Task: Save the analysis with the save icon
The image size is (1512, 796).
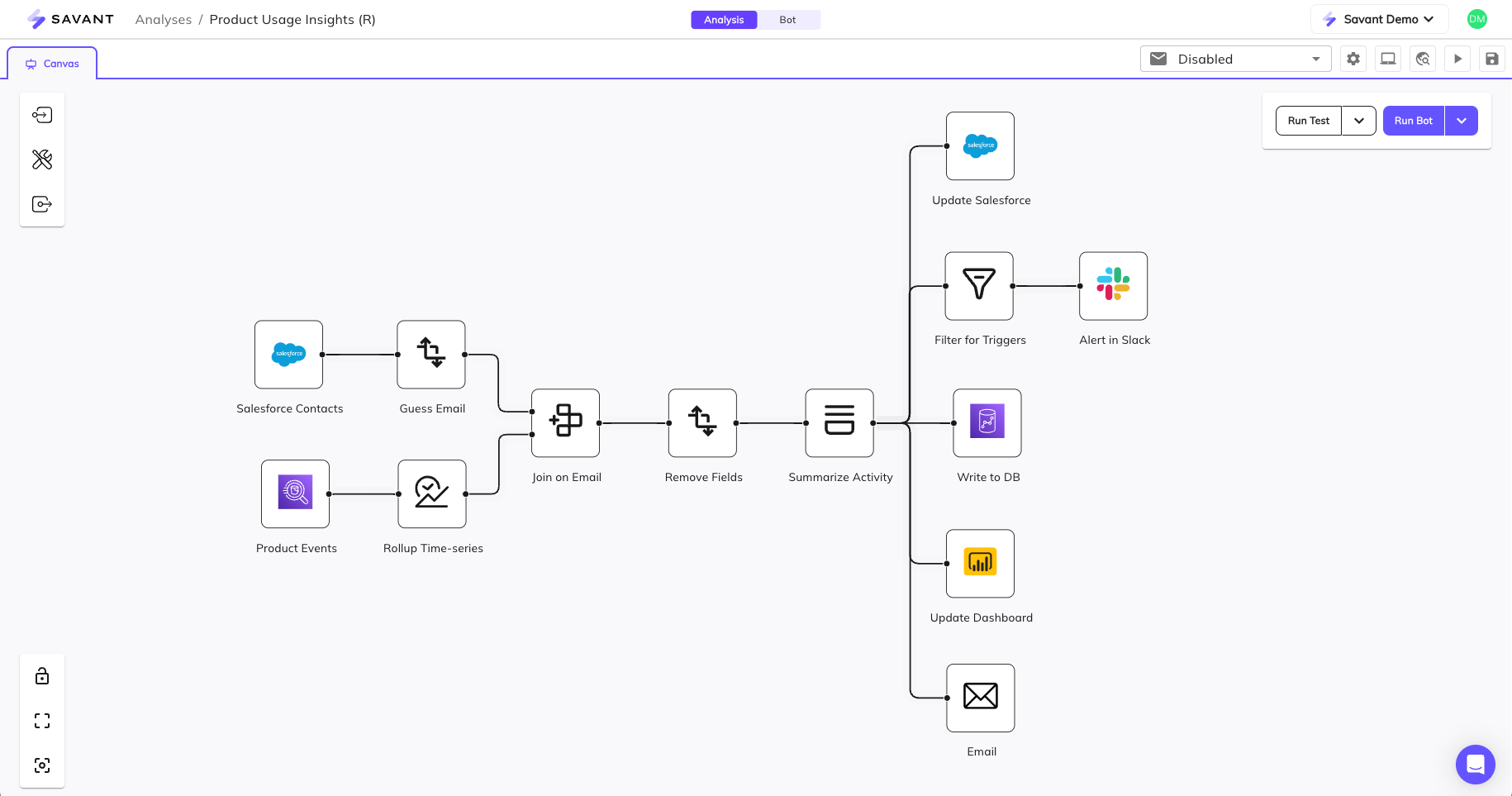Action: point(1492,59)
